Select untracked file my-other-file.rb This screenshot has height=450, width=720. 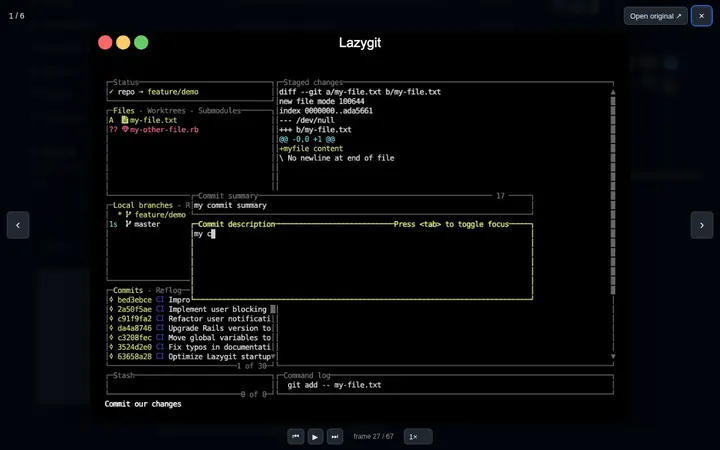pyautogui.click(x=164, y=129)
